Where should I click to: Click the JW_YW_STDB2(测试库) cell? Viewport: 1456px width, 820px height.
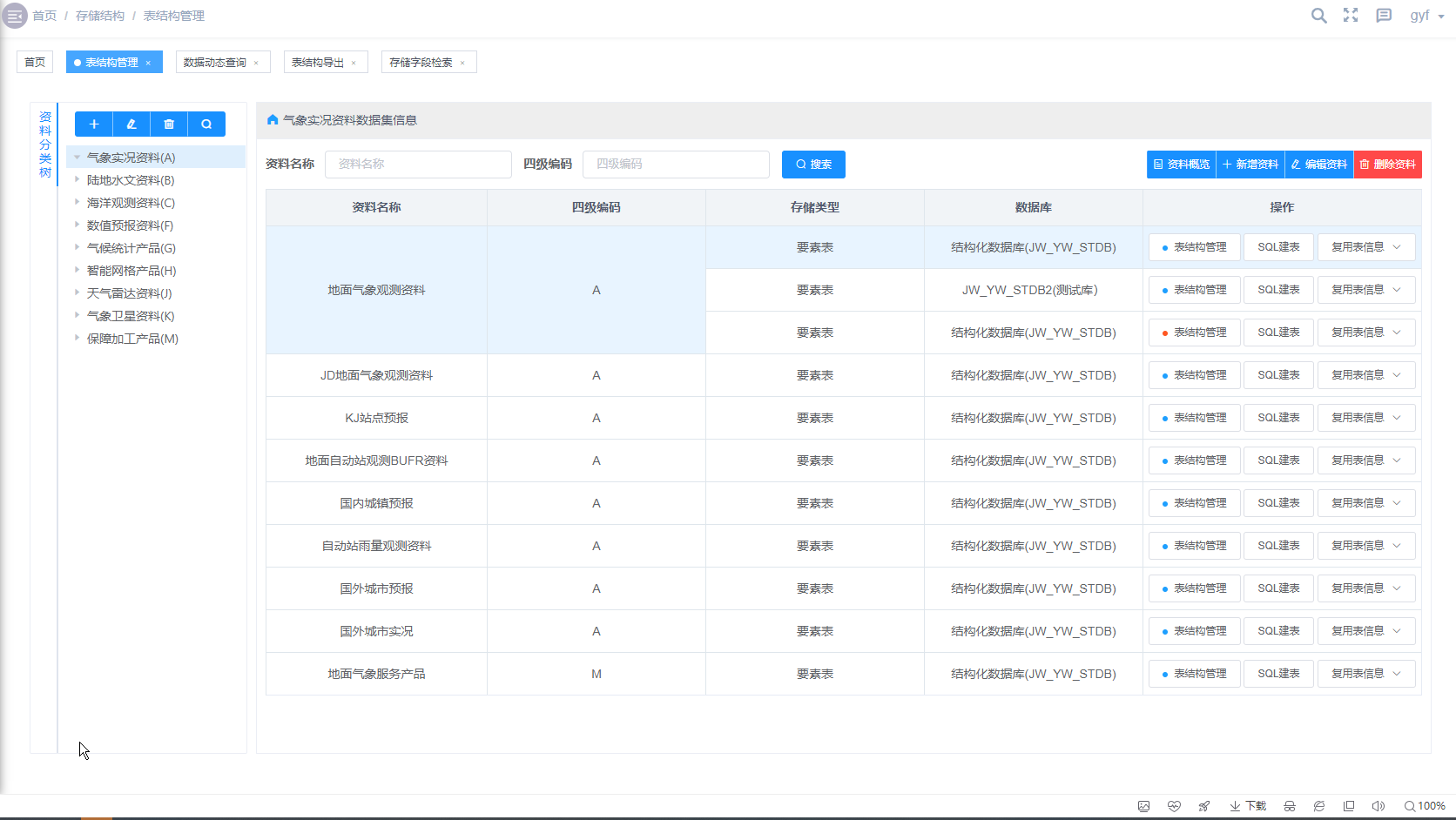point(1033,290)
